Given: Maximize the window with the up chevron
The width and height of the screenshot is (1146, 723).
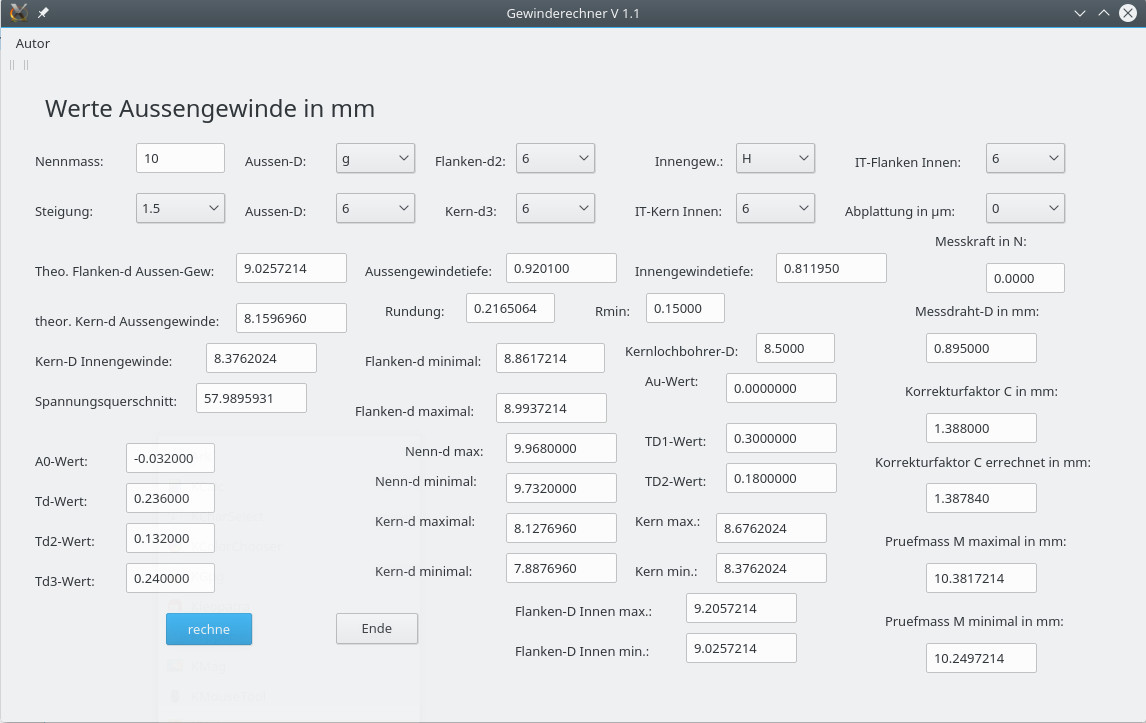Looking at the screenshot, I should pyautogui.click(x=1104, y=13).
